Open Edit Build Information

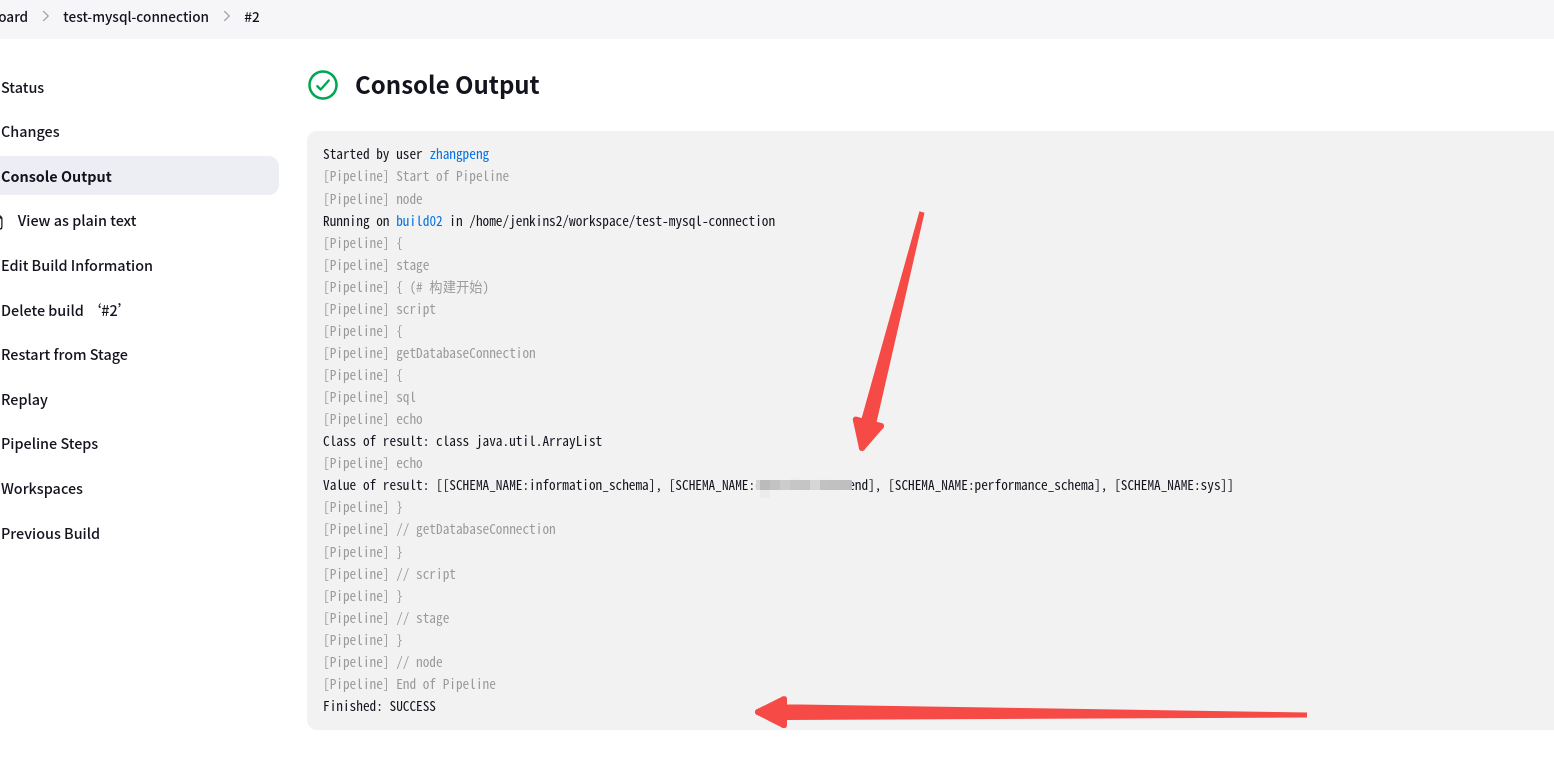77,265
